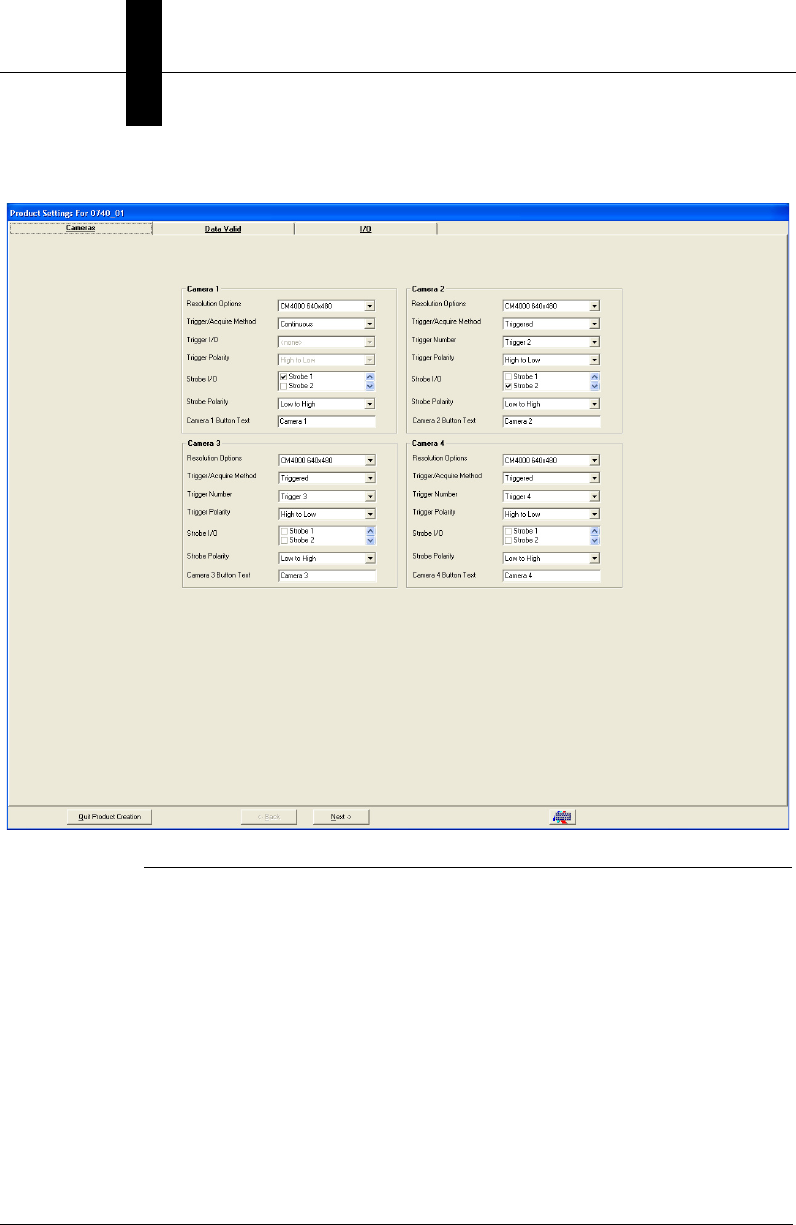Click in Camera 3 Button Text field

326,576
